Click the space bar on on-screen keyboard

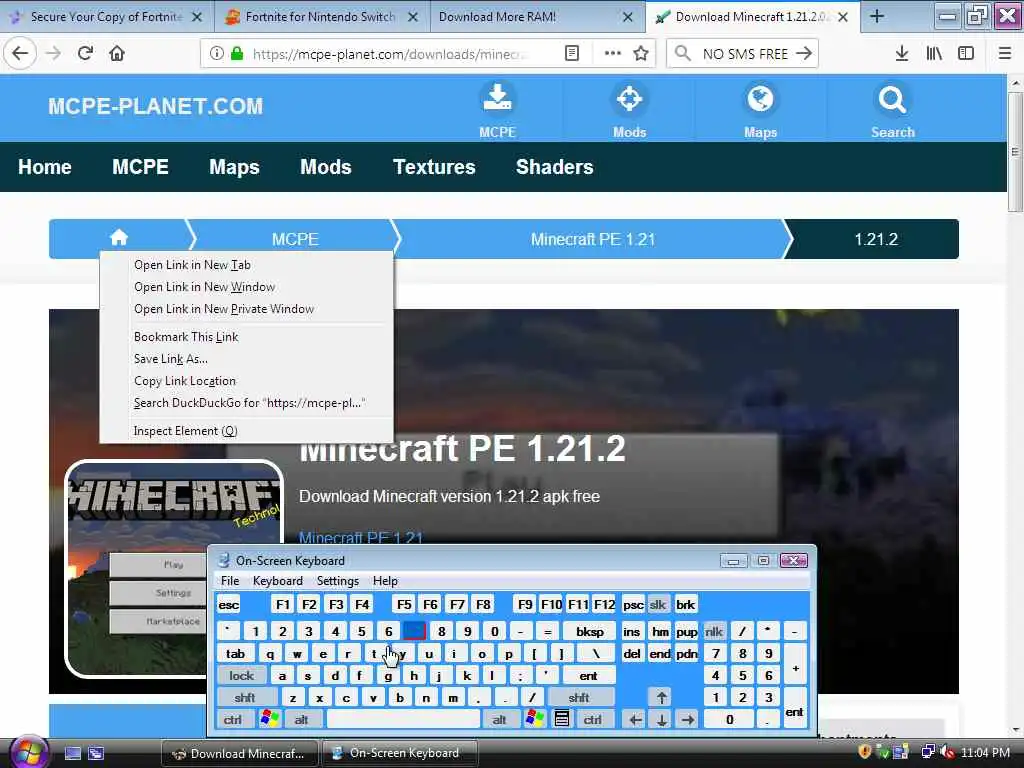point(404,719)
